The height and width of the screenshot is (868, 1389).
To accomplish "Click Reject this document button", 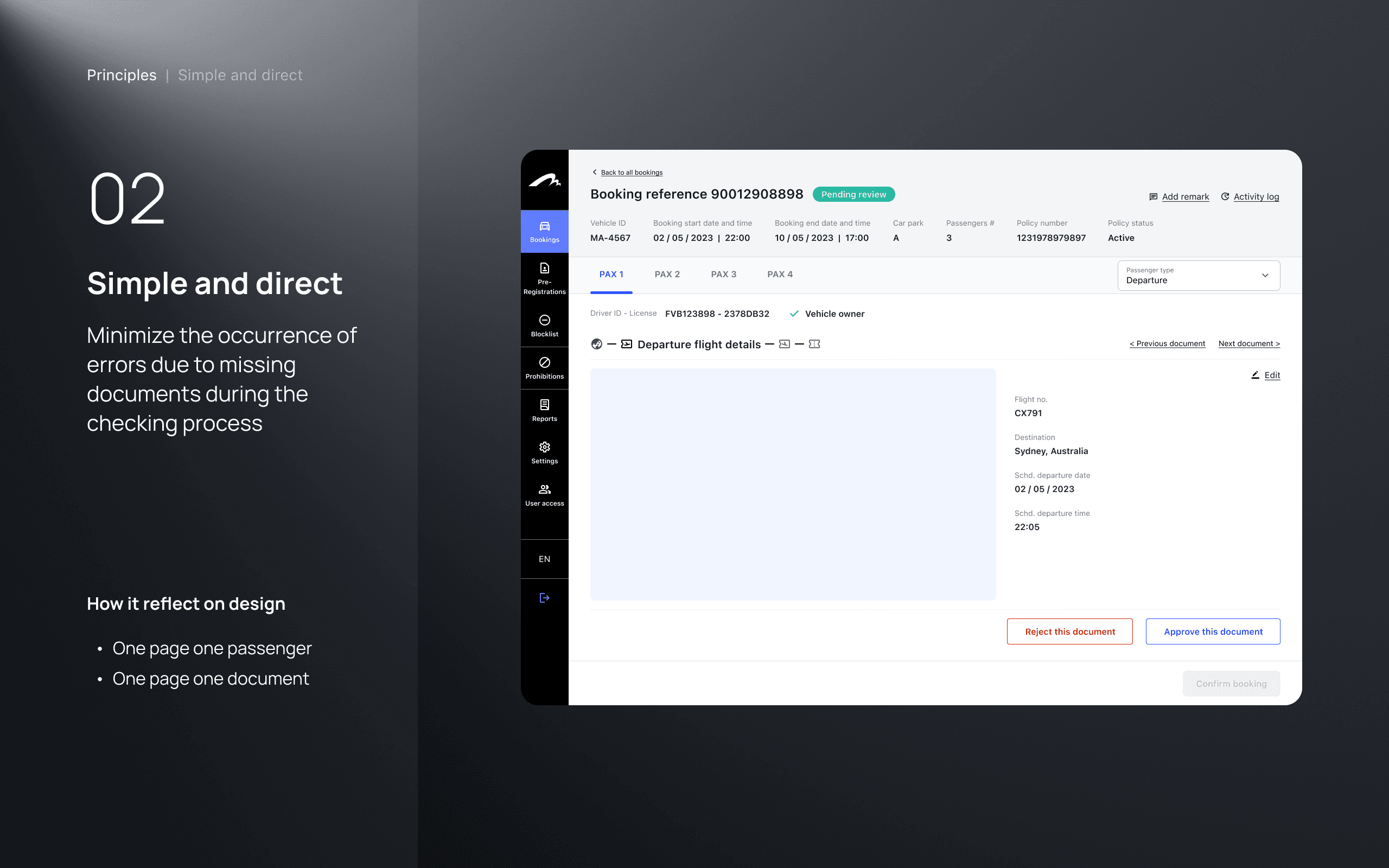I will pyautogui.click(x=1069, y=631).
